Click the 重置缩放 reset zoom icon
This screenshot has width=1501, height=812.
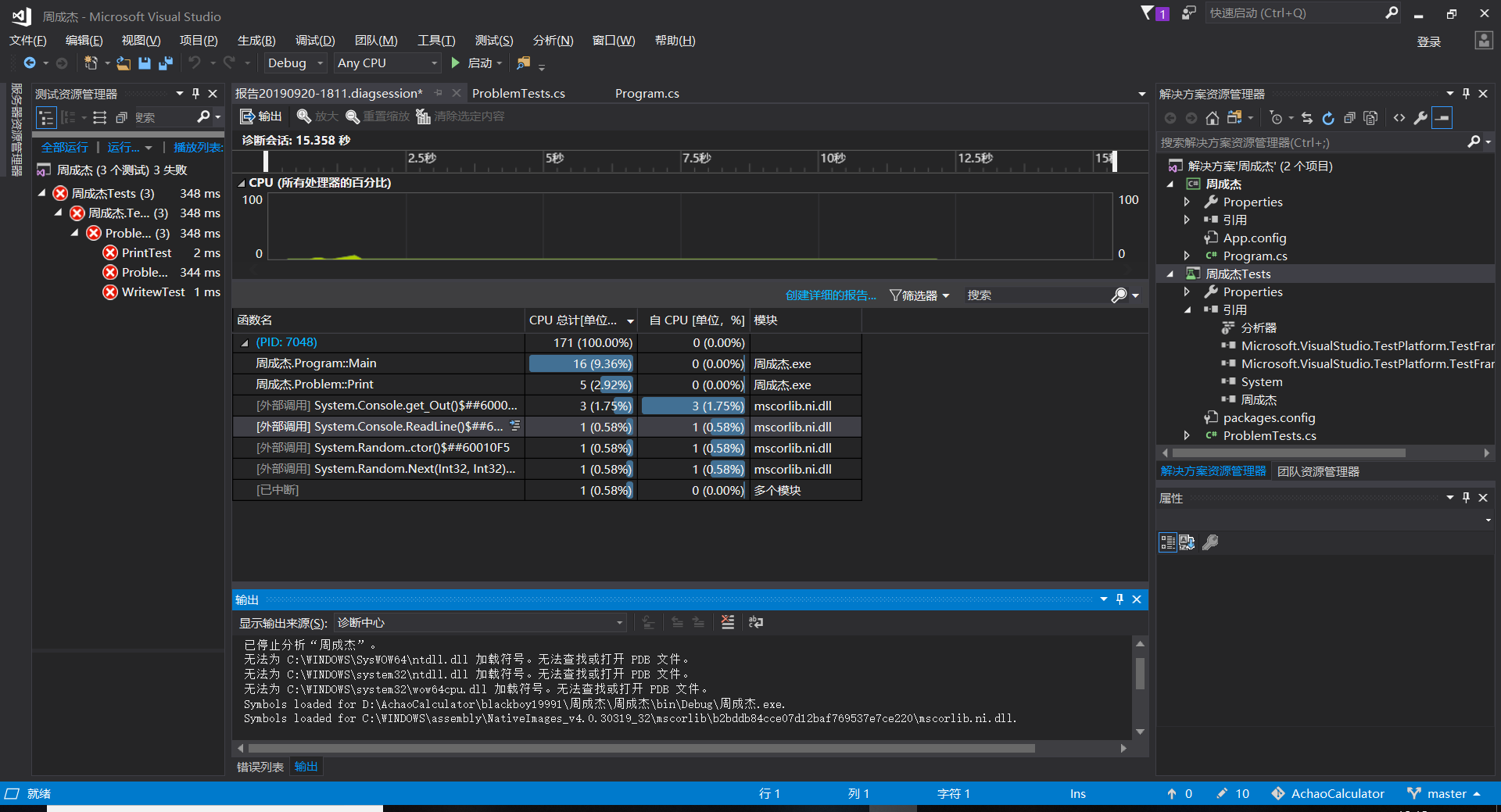click(x=353, y=116)
